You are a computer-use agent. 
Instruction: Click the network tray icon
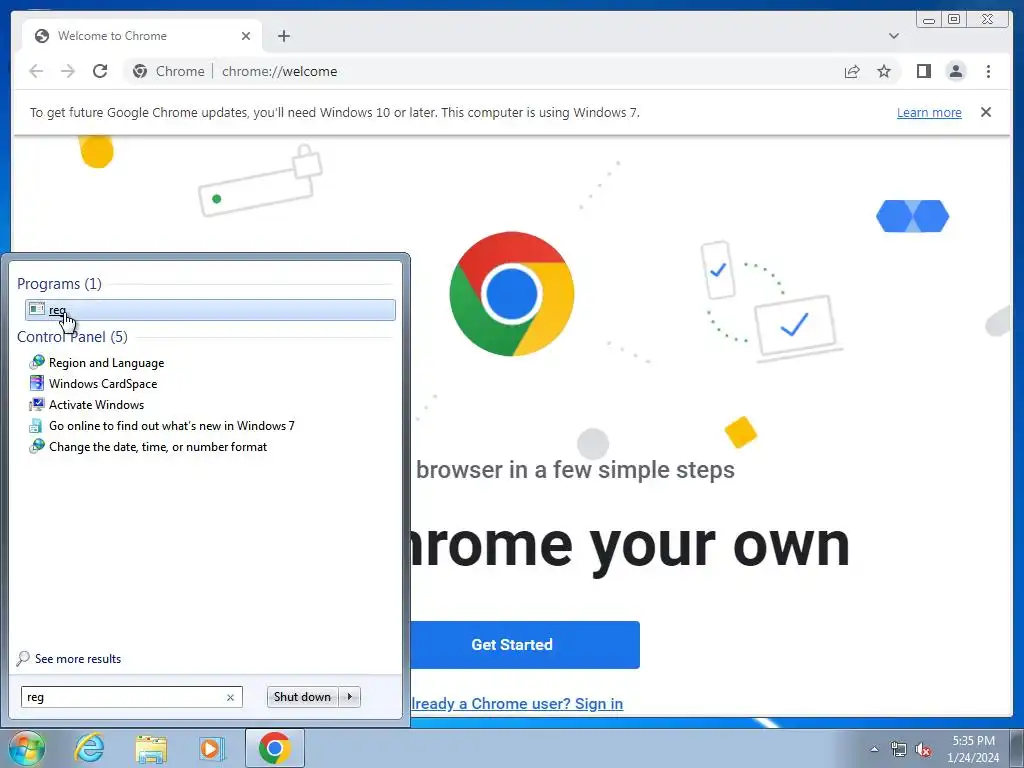(x=899, y=749)
